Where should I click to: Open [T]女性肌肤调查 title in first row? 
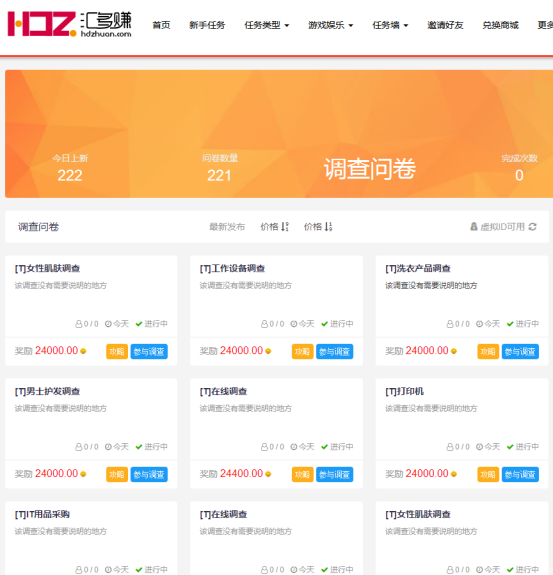click(47, 268)
